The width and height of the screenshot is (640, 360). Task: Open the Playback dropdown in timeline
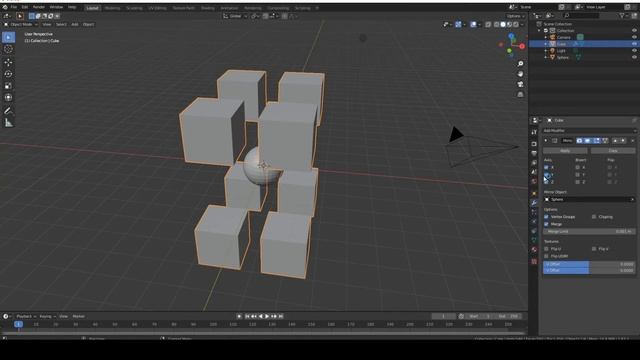pos(26,316)
